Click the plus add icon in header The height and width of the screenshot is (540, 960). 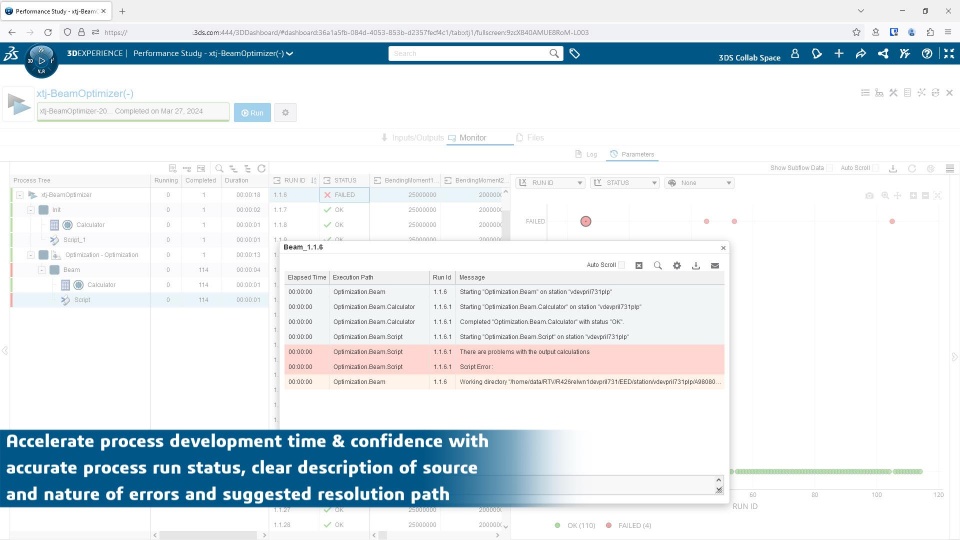(x=839, y=54)
